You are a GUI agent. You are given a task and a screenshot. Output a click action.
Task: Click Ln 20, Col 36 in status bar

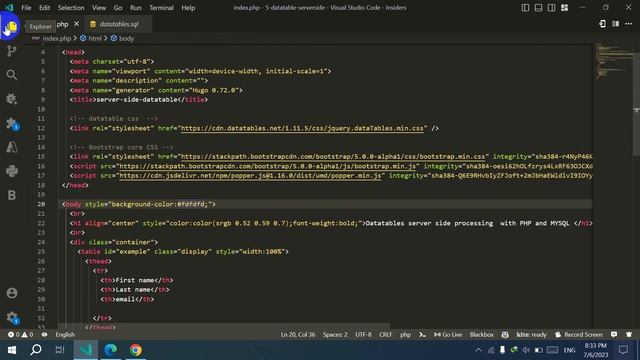coord(298,334)
